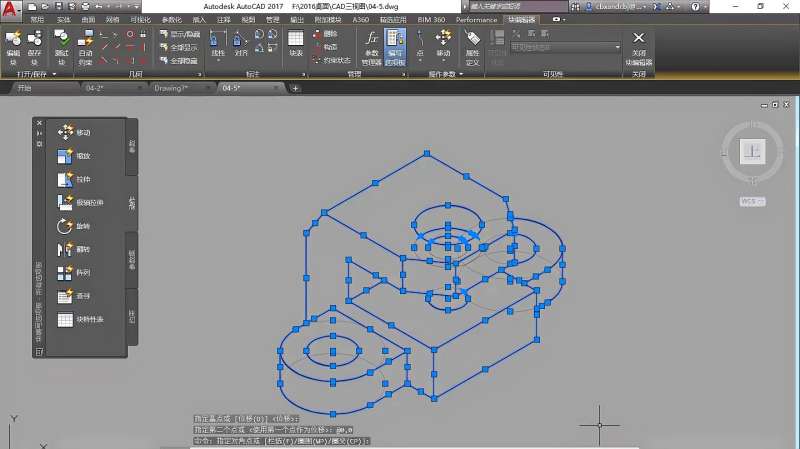Click the Save icon in quick access toolbar
Image resolution: width=800 pixels, height=449 pixels.
[x=58, y=7]
